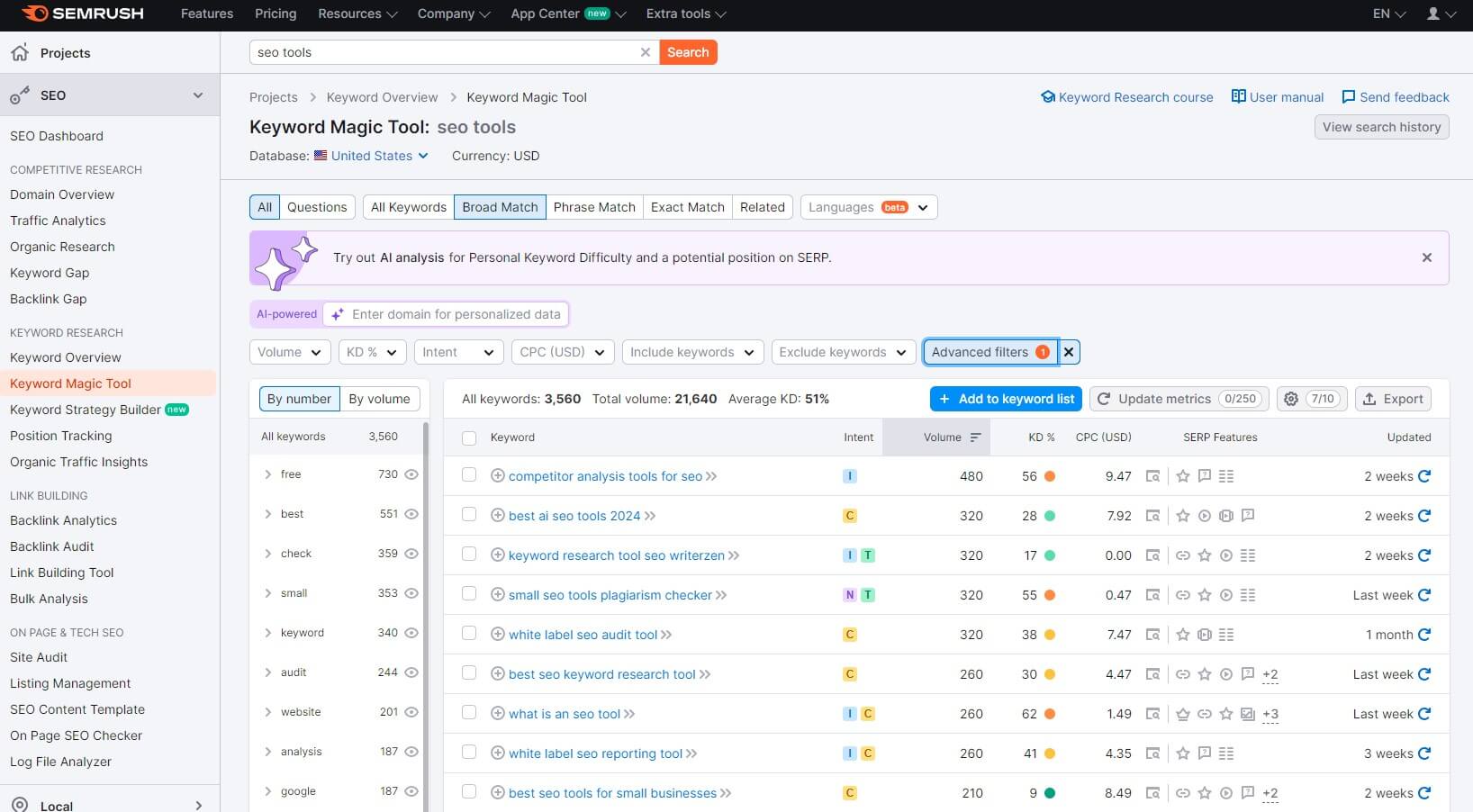This screenshot has width=1473, height=812.
Task: Open Advanced filters panel
Action: pyautogui.click(x=990, y=352)
